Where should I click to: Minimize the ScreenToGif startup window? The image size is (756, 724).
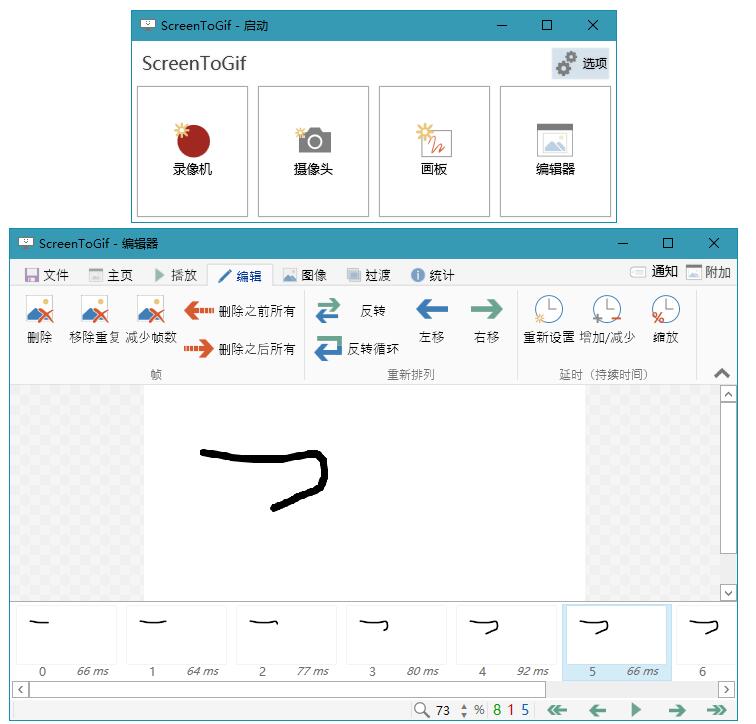(x=502, y=25)
